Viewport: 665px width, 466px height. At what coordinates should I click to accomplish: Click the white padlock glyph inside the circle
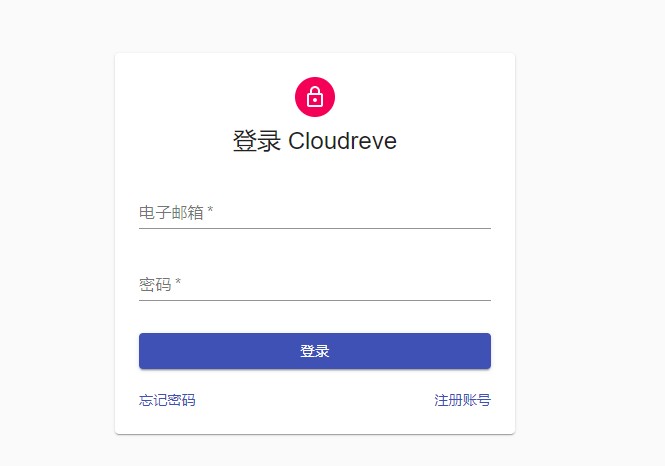click(315, 97)
